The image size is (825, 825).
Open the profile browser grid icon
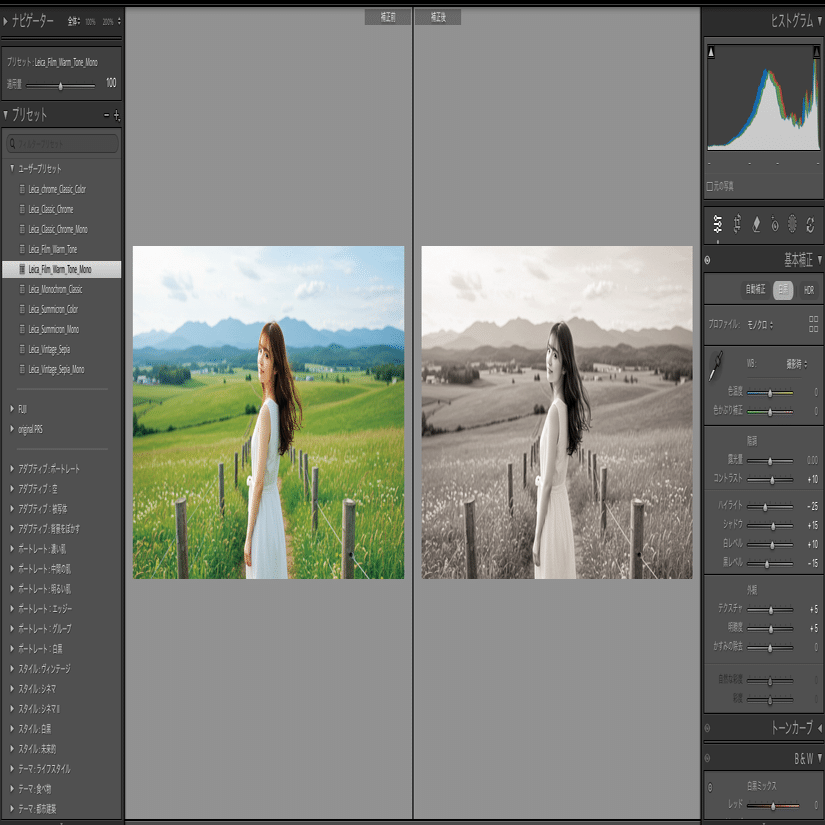[x=813, y=324]
